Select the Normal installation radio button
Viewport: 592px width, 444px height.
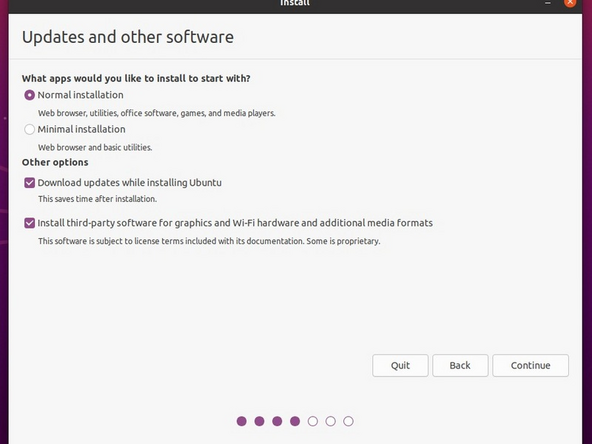tap(29, 95)
